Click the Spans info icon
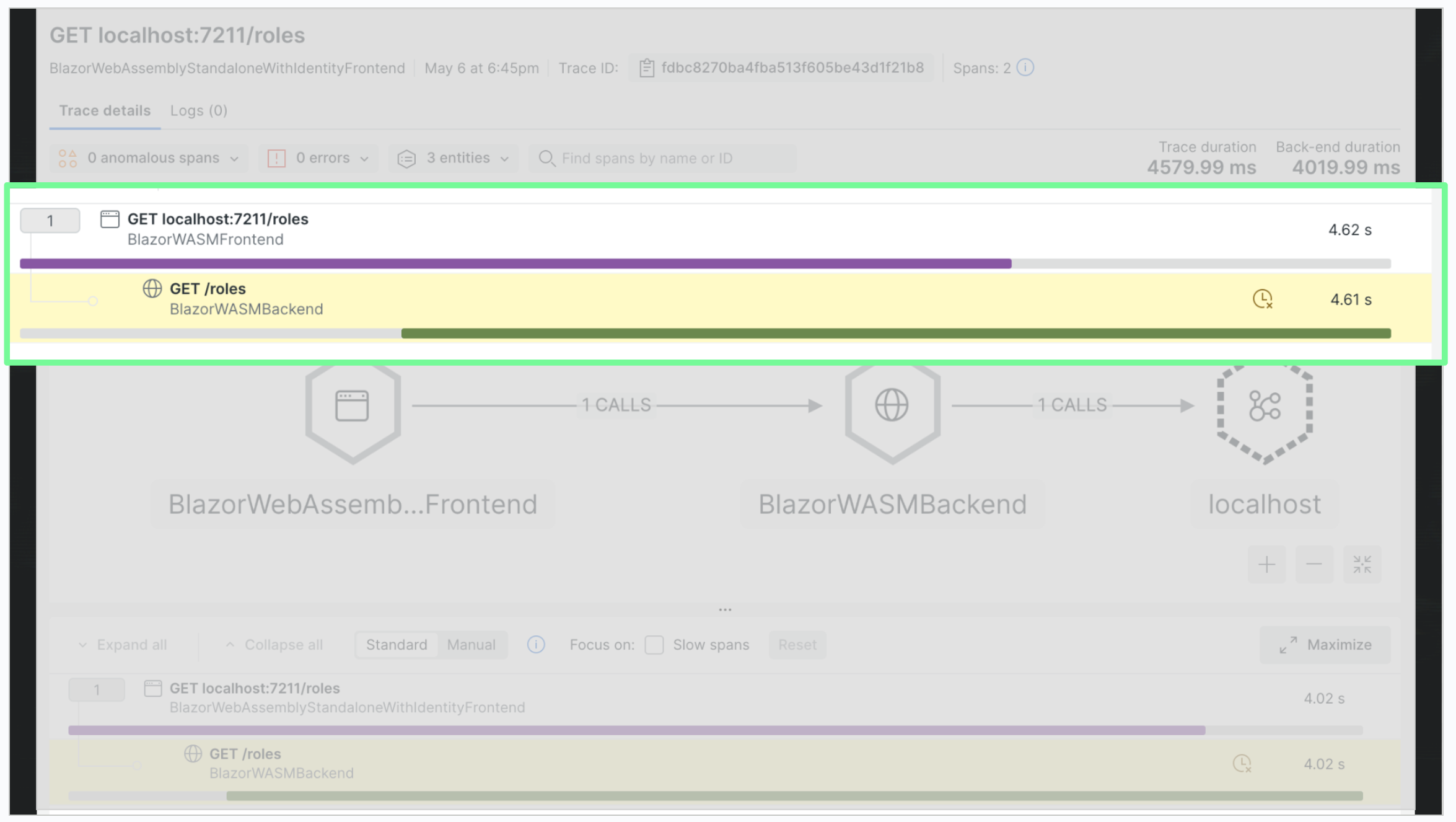This screenshot has width=1456, height=822. pos(1025,68)
